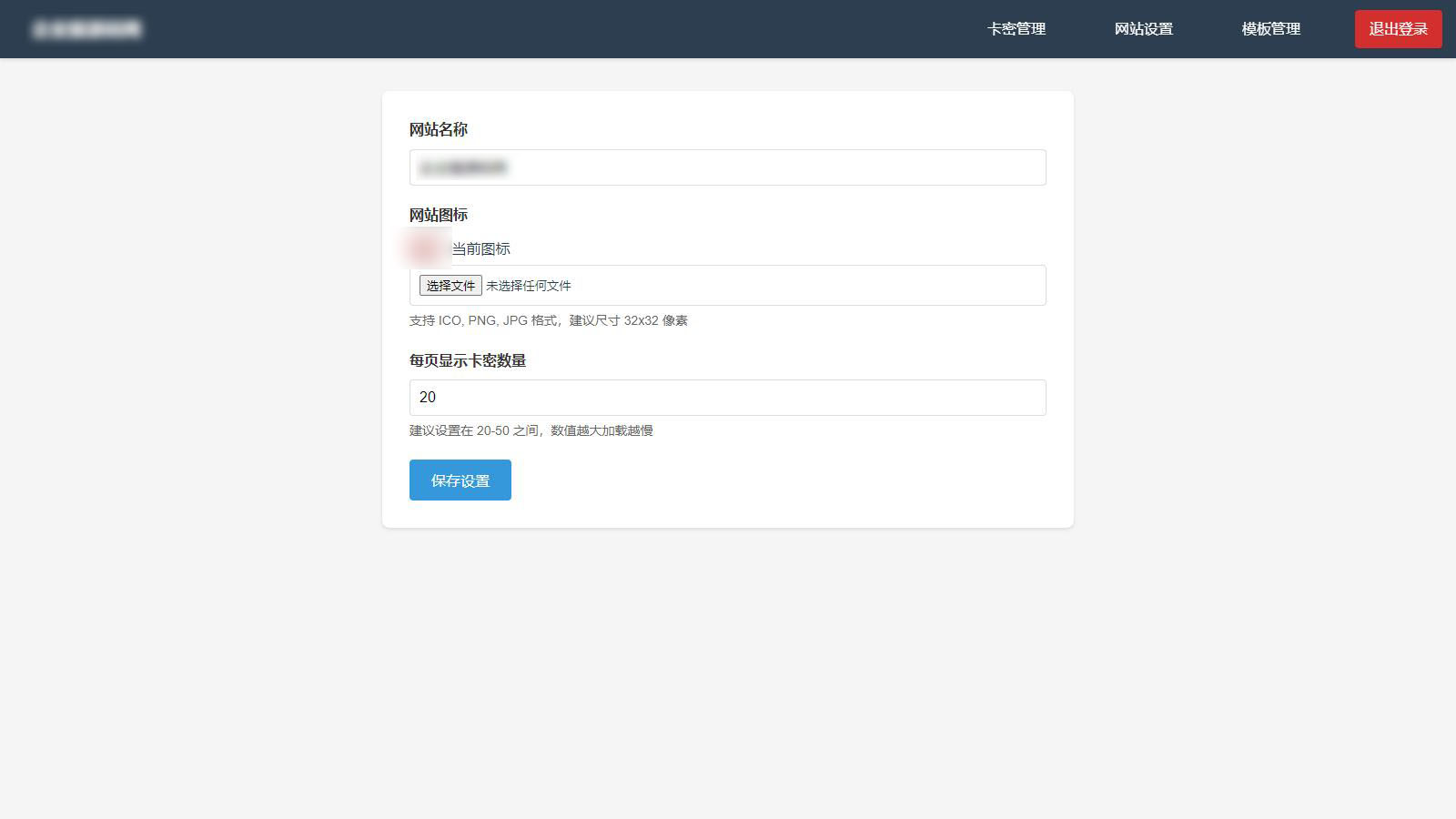The height and width of the screenshot is (819, 1456).
Task: Click the 未选择任何文件 file status text
Action: [x=526, y=285]
